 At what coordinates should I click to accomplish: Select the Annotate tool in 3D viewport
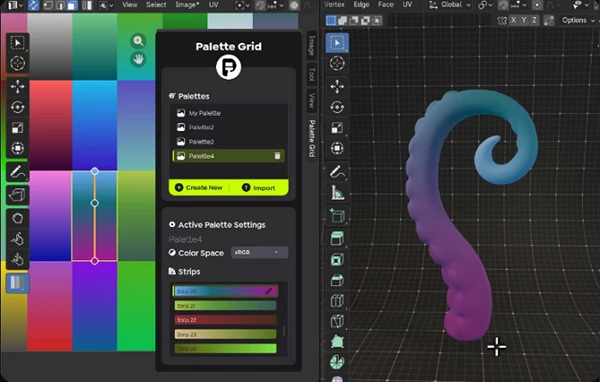[337, 172]
